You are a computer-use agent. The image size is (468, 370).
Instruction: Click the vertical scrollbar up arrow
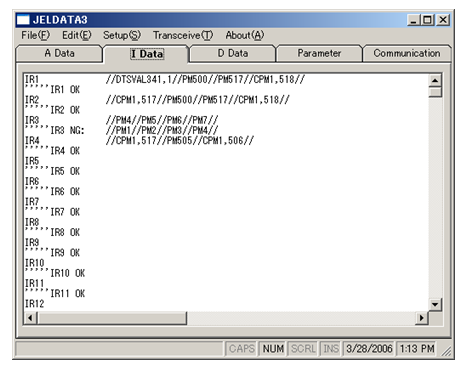point(435,80)
